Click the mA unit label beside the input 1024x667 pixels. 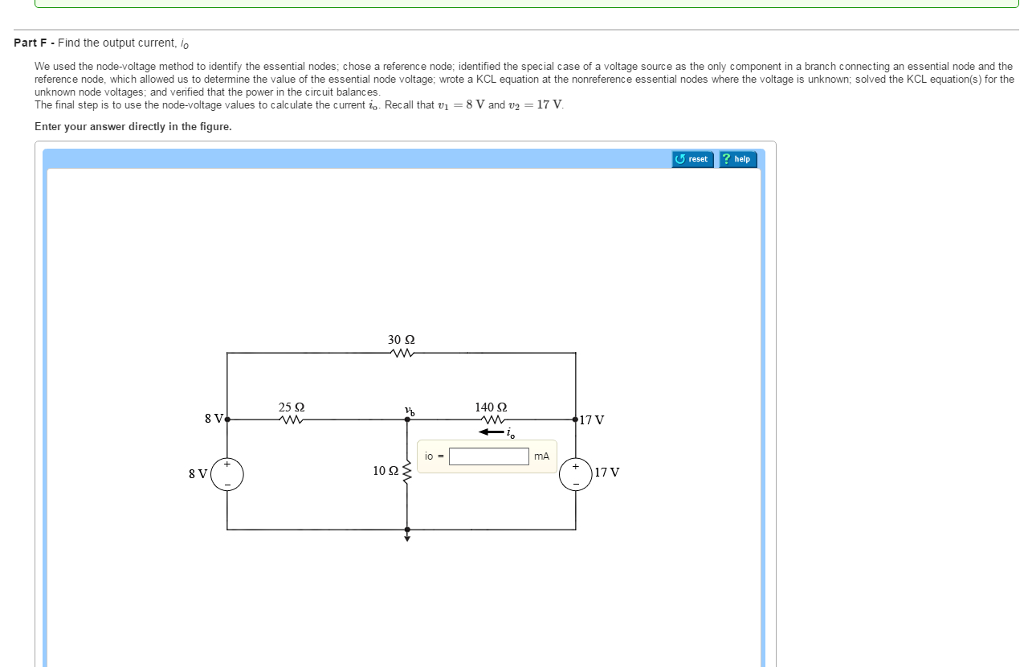tap(541, 455)
